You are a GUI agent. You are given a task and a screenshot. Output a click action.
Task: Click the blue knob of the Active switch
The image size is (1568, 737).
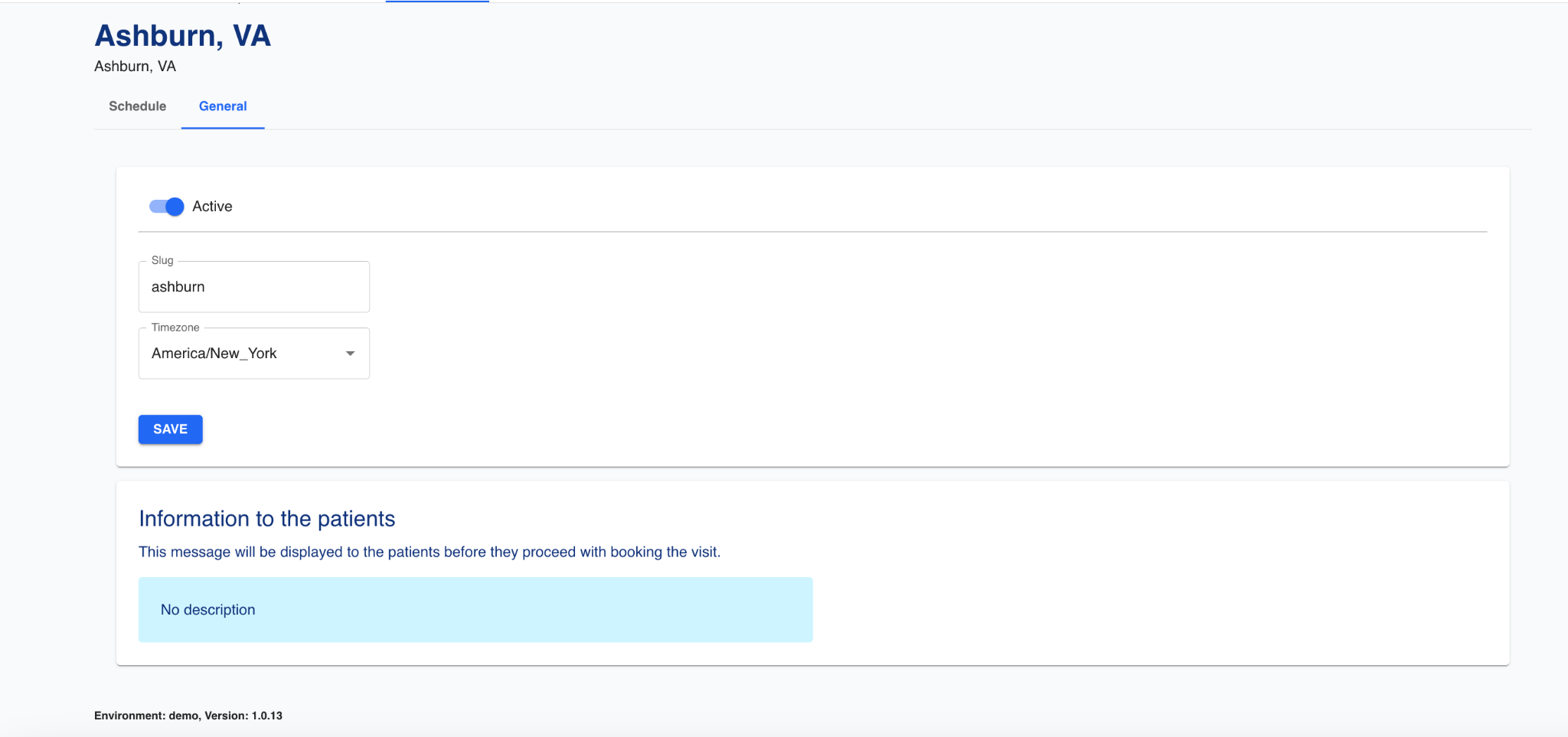click(175, 207)
